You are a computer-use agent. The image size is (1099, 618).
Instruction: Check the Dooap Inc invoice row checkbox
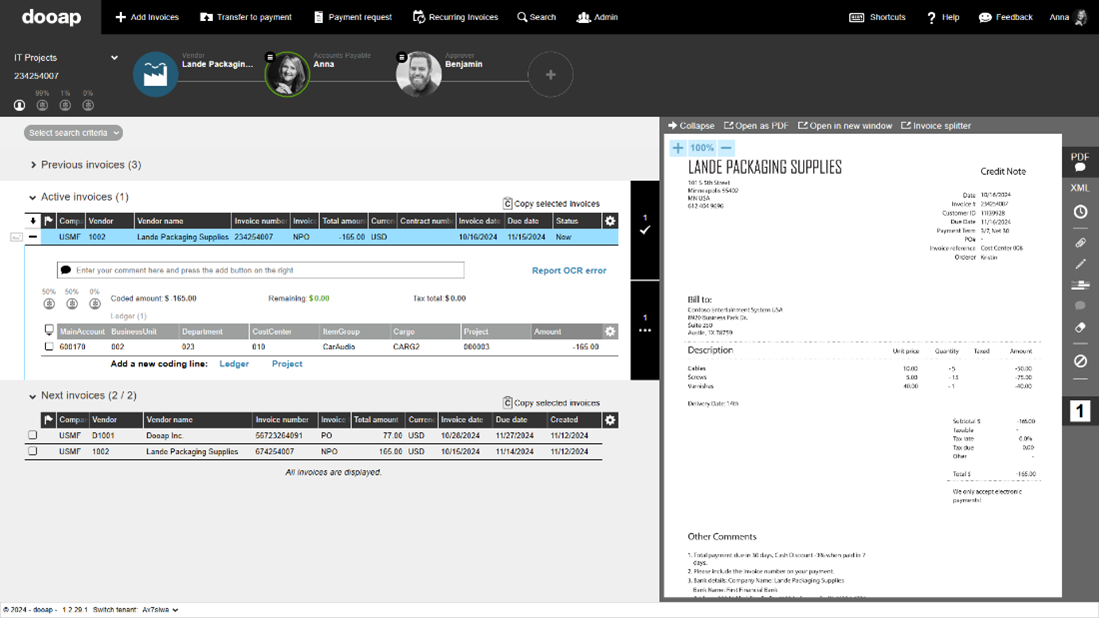32,435
